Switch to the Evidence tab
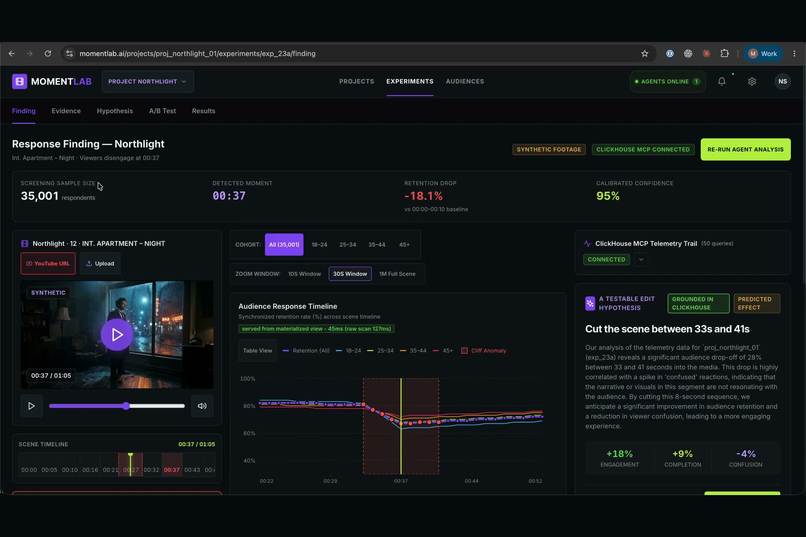This screenshot has width=806, height=537. [x=66, y=111]
